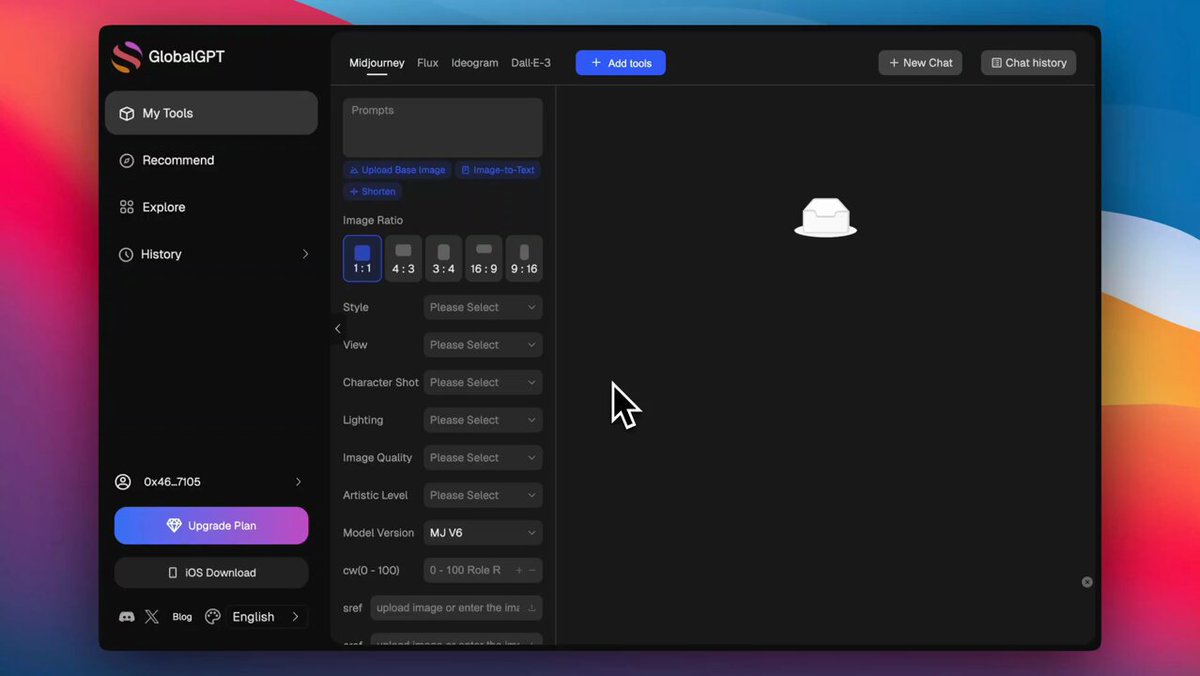Switch to the Ideogram tab

(x=475, y=63)
